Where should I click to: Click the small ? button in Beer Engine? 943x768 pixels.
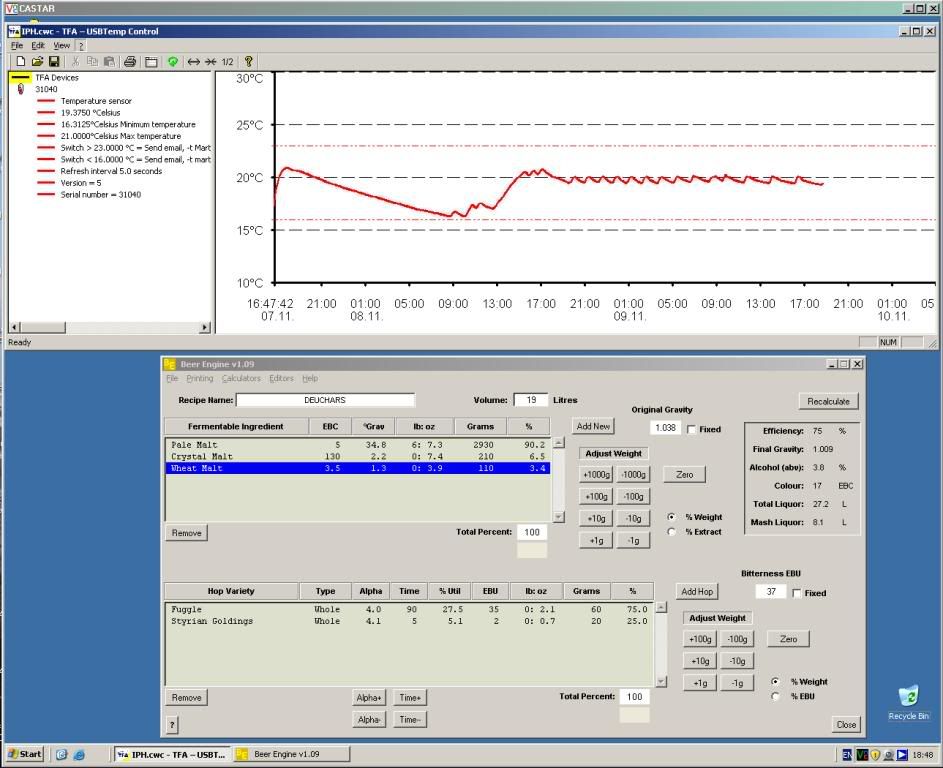tap(172, 725)
